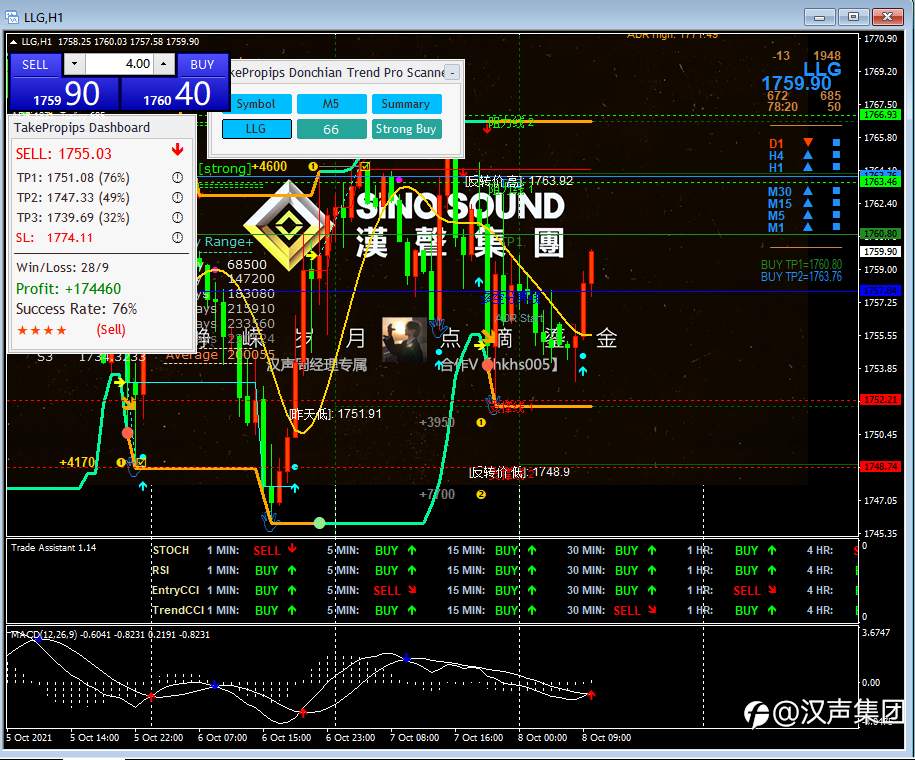Image resolution: width=915 pixels, height=760 pixels.
Task: Increase trade volume with up arrow stepper
Action: coord(164,64)
